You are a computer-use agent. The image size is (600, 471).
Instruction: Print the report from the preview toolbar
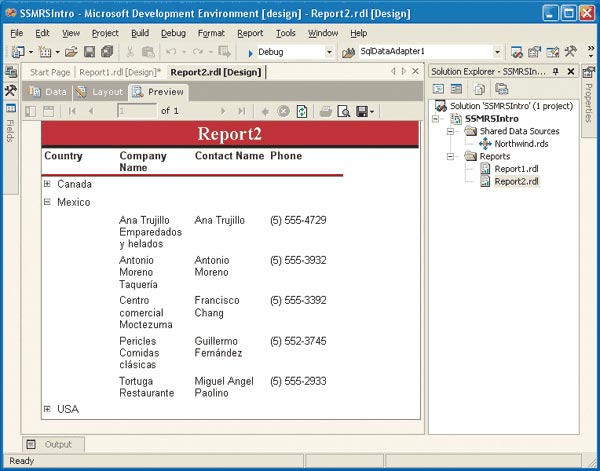(325, 111)
